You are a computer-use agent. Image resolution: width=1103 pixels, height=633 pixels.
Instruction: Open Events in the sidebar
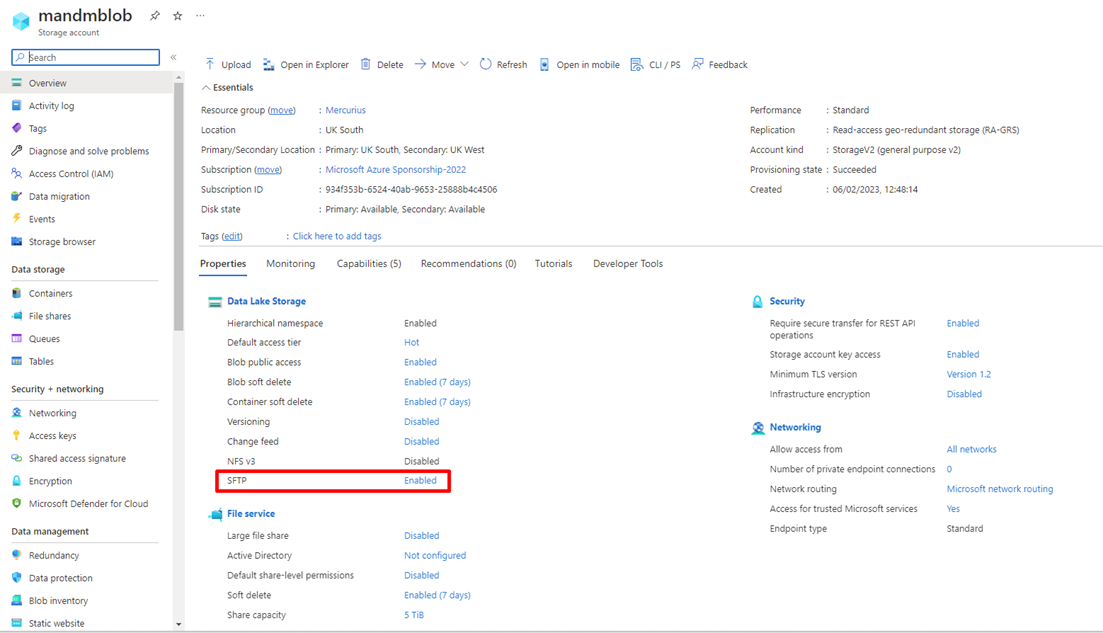click(42, 219)
